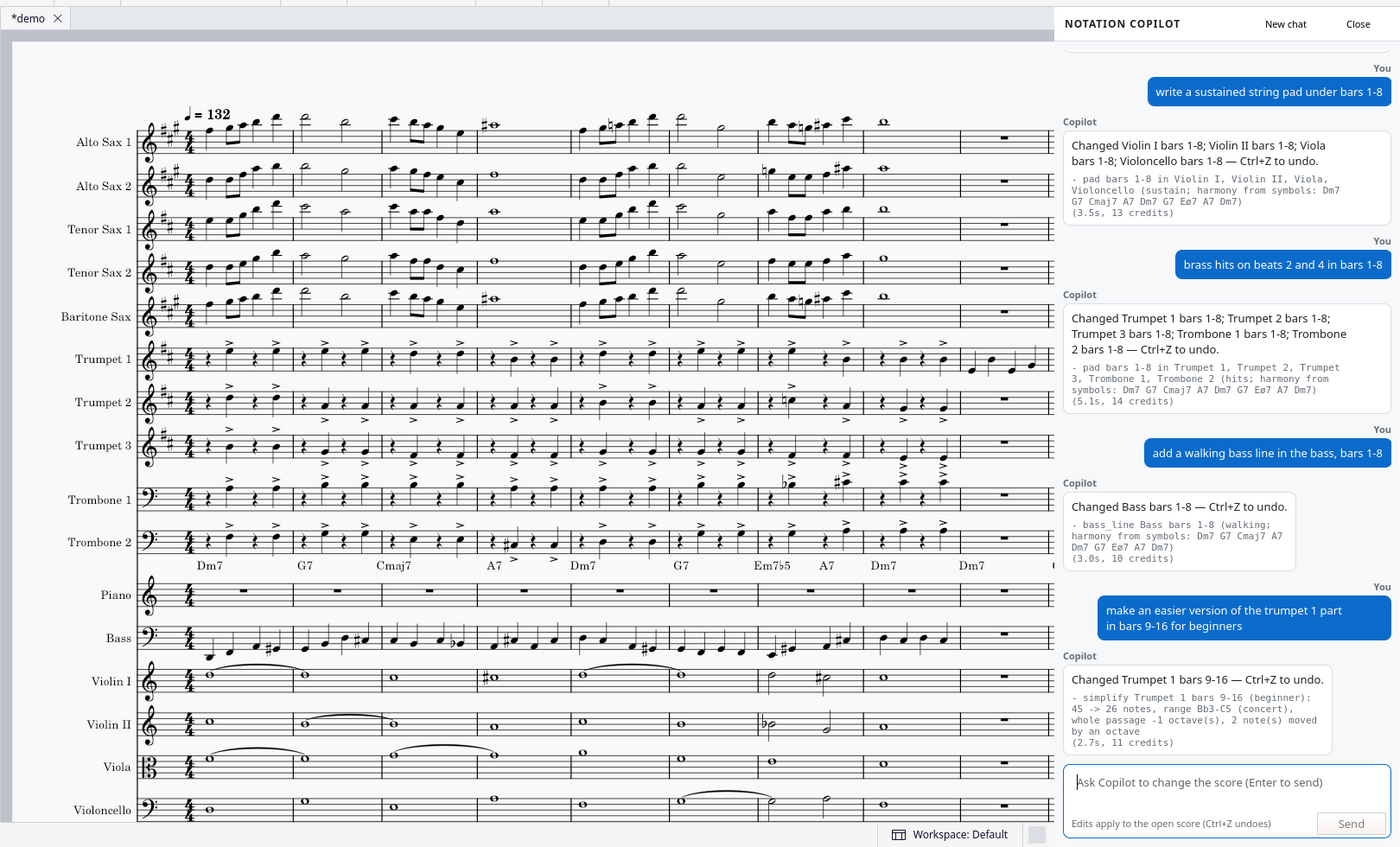
Task: Select the Trombone 2 staff label
Action: click(100, 542)
